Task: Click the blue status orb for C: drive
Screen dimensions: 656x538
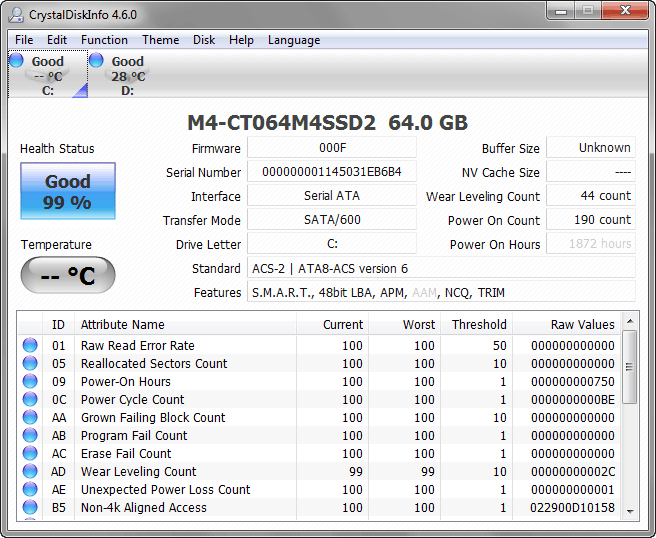Action: (16, 60)
